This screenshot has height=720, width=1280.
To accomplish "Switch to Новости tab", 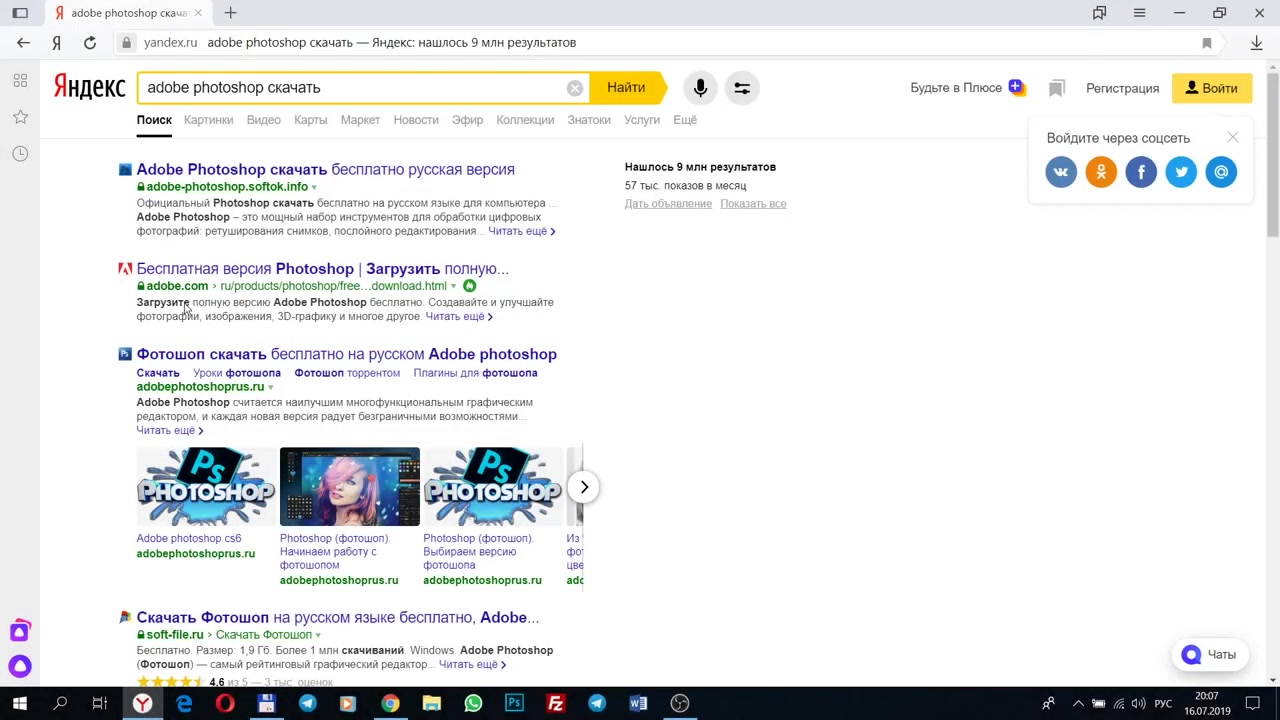I will [x=416, y=120].
